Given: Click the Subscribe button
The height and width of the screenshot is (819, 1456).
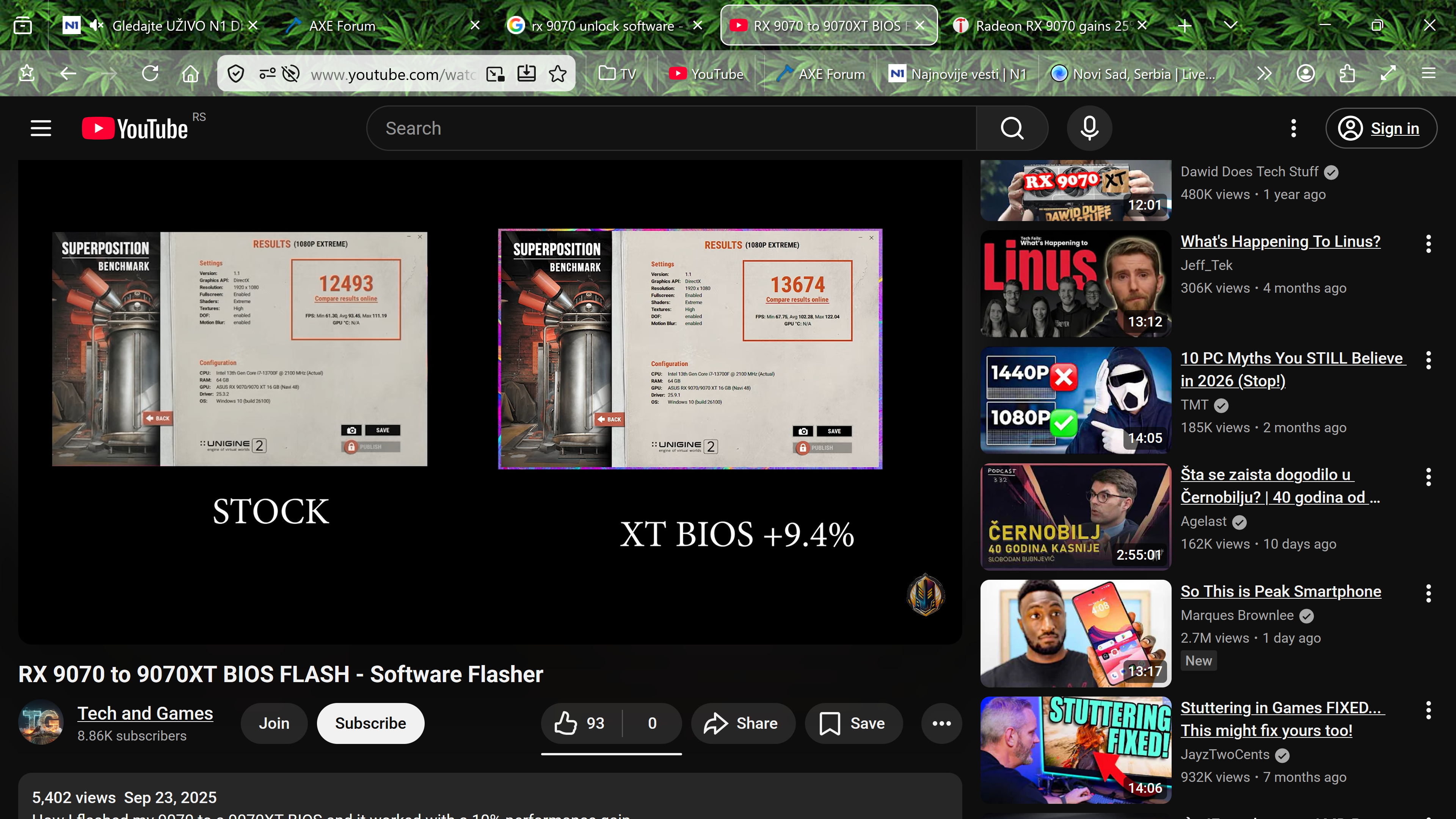Looking at the screenshot, I should click(370, 723).
